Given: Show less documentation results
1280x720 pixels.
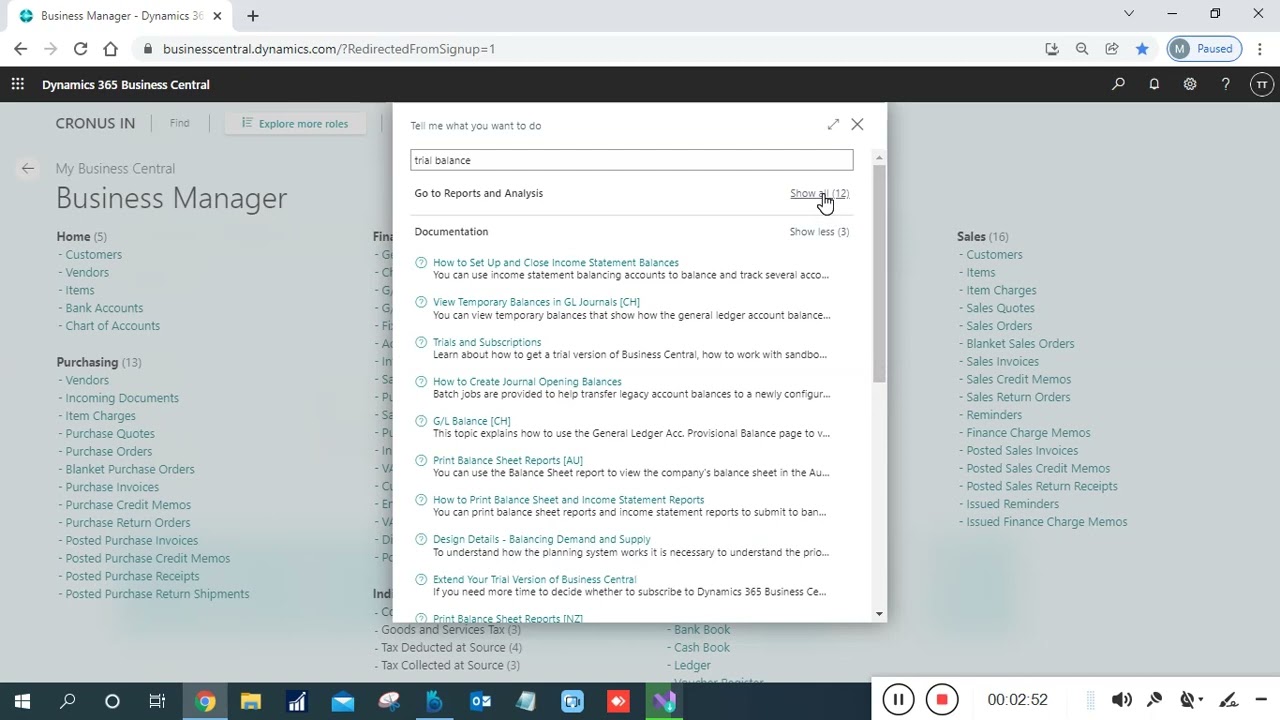Looking at the screenshot, I should click(x=819, y=231).
